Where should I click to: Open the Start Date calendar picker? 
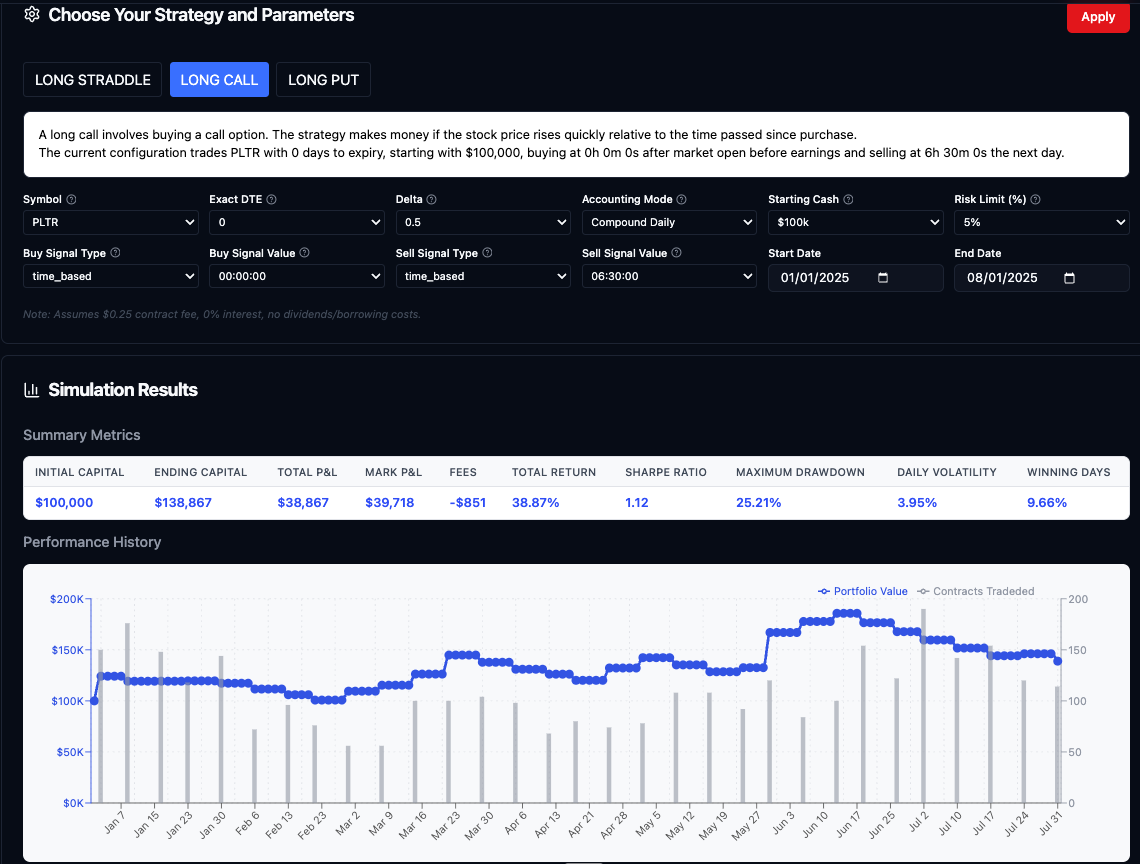click(x=881, y=277)
